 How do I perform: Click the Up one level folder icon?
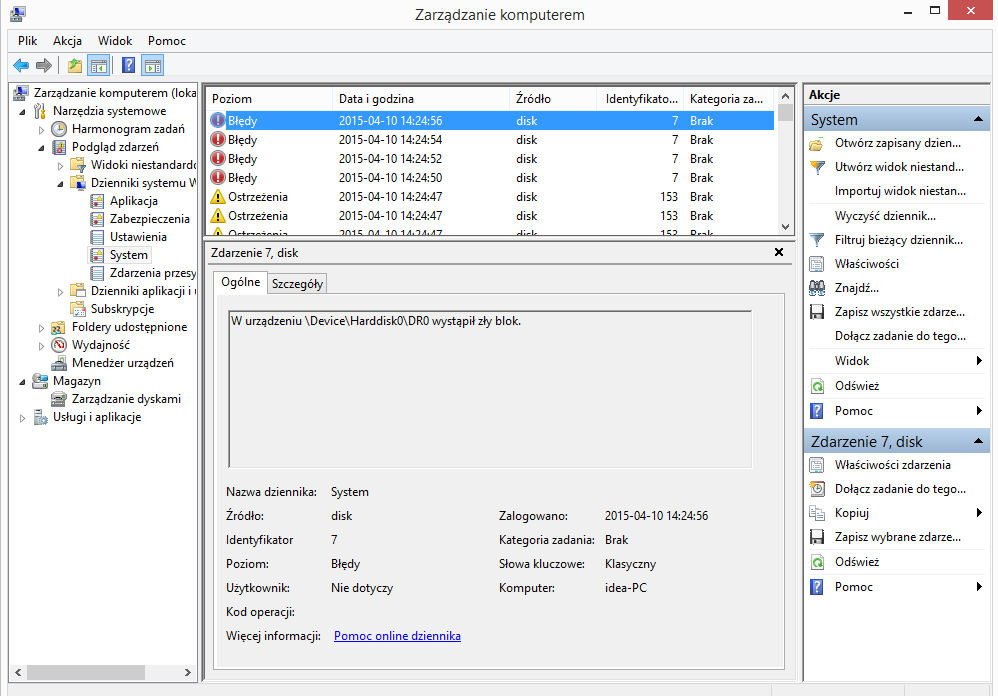point(75,66)
